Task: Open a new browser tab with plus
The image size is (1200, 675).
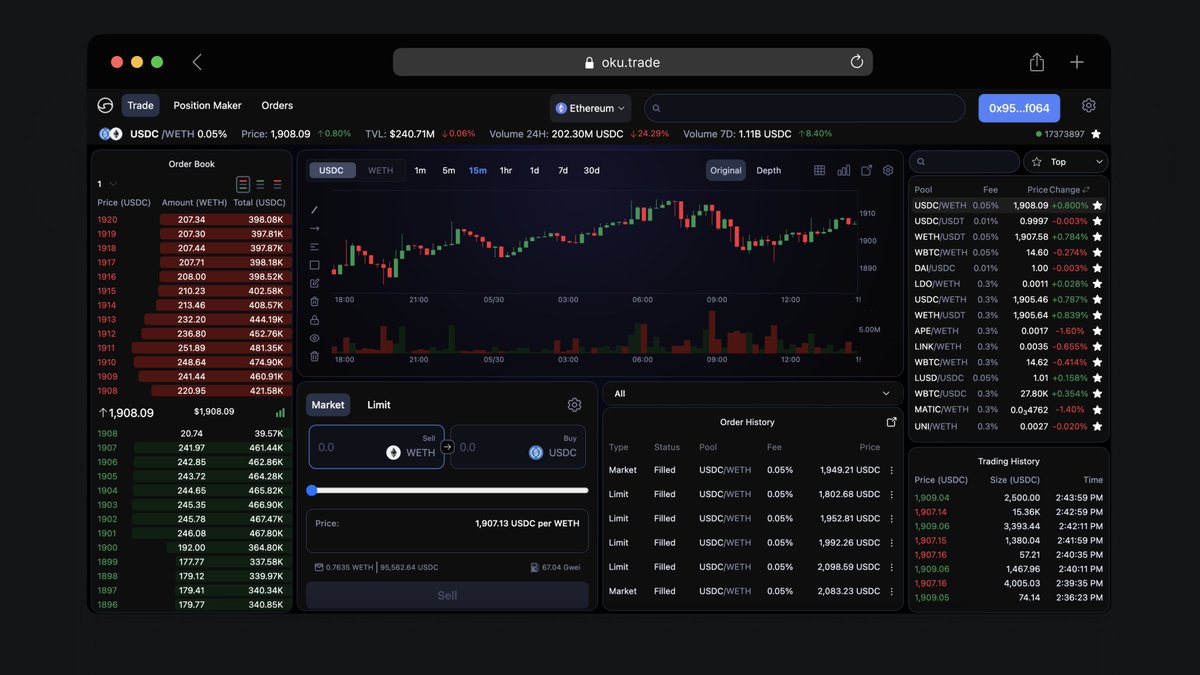Action: pos(1077,62)
